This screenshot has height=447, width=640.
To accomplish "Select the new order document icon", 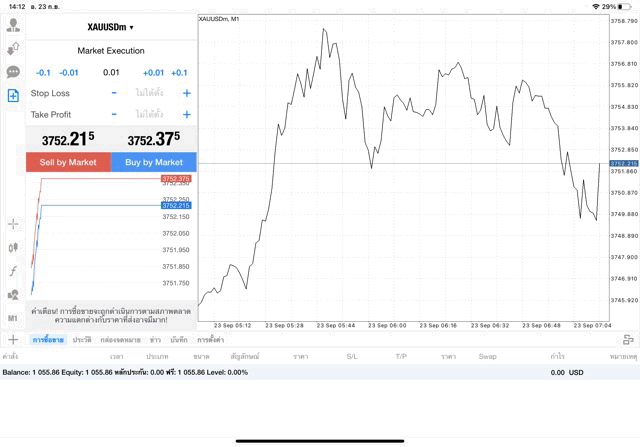I will point(13,95).
